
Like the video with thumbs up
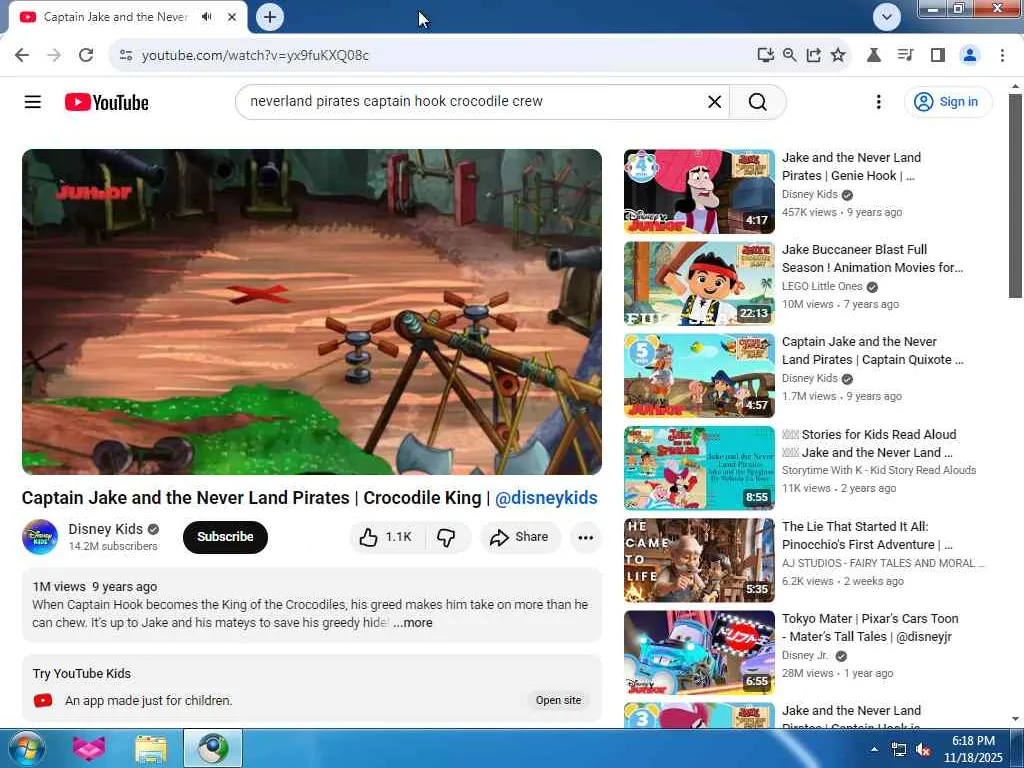pos(387,537)
